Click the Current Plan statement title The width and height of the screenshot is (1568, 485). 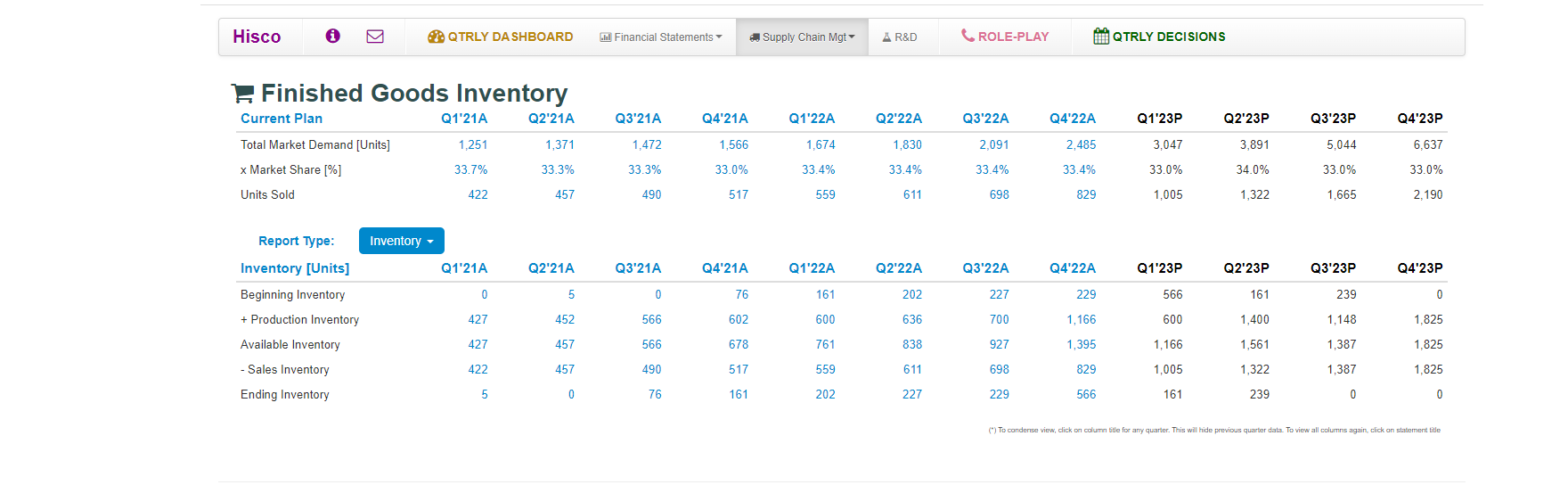pyautogui.click(x=282, y=119)
